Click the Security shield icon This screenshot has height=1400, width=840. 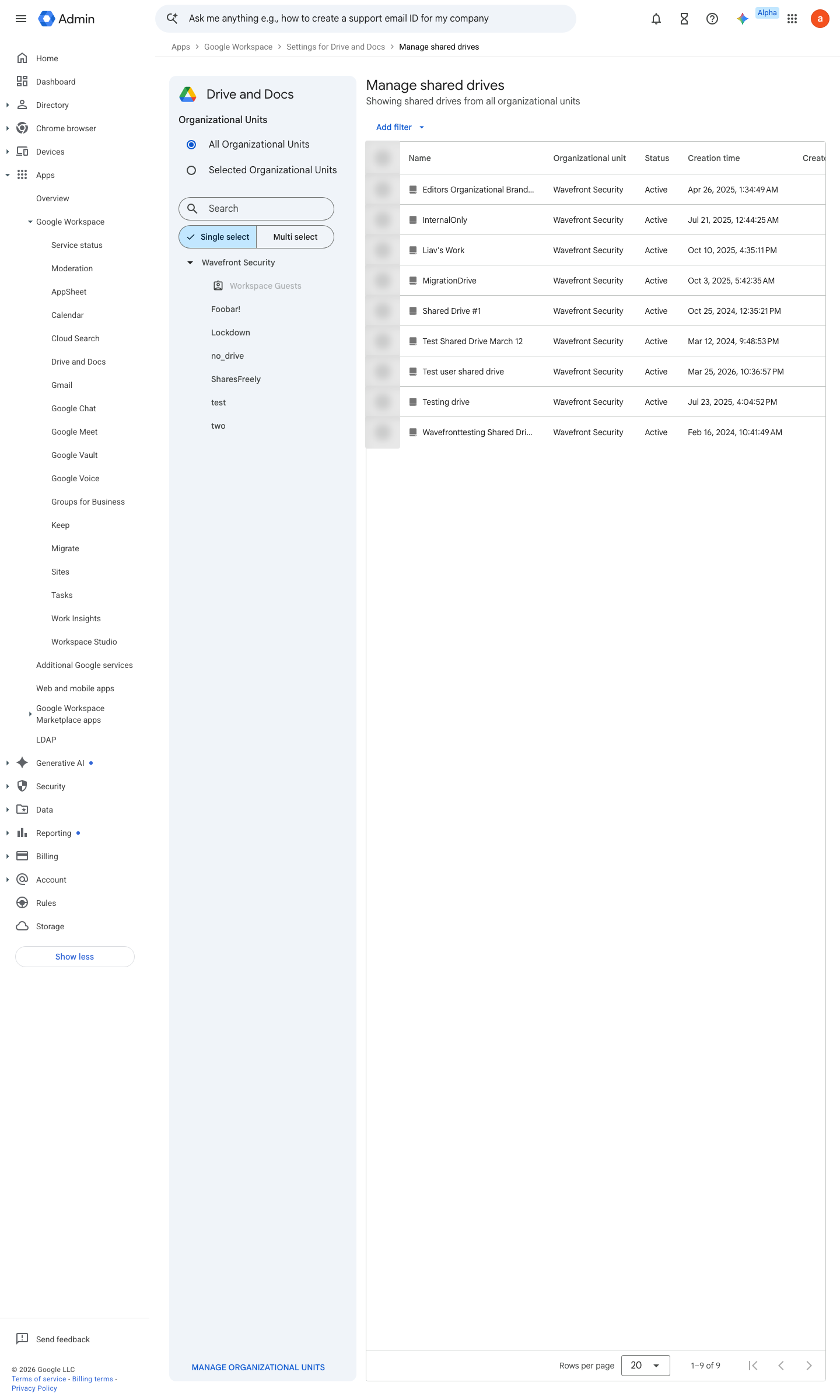point(22,786)
